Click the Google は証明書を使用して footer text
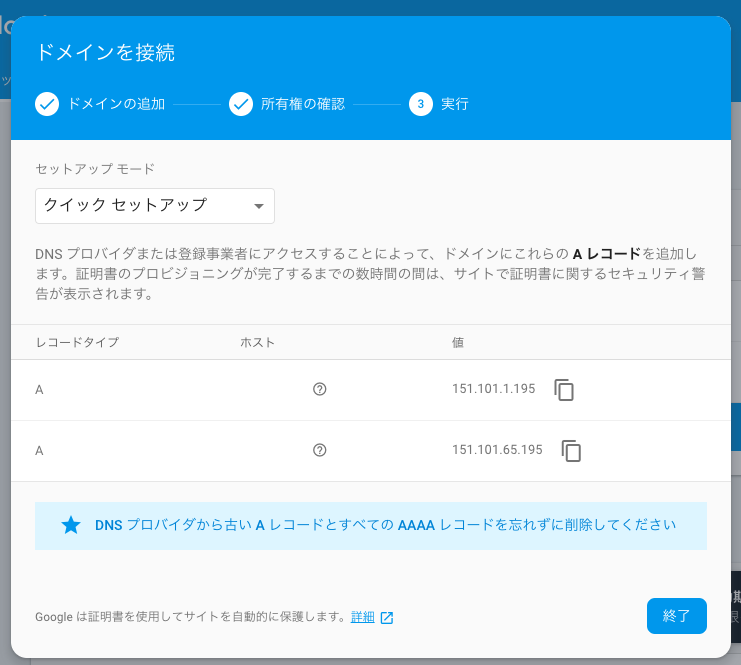This screenshot has height=665, width=741. pos(191,617)
